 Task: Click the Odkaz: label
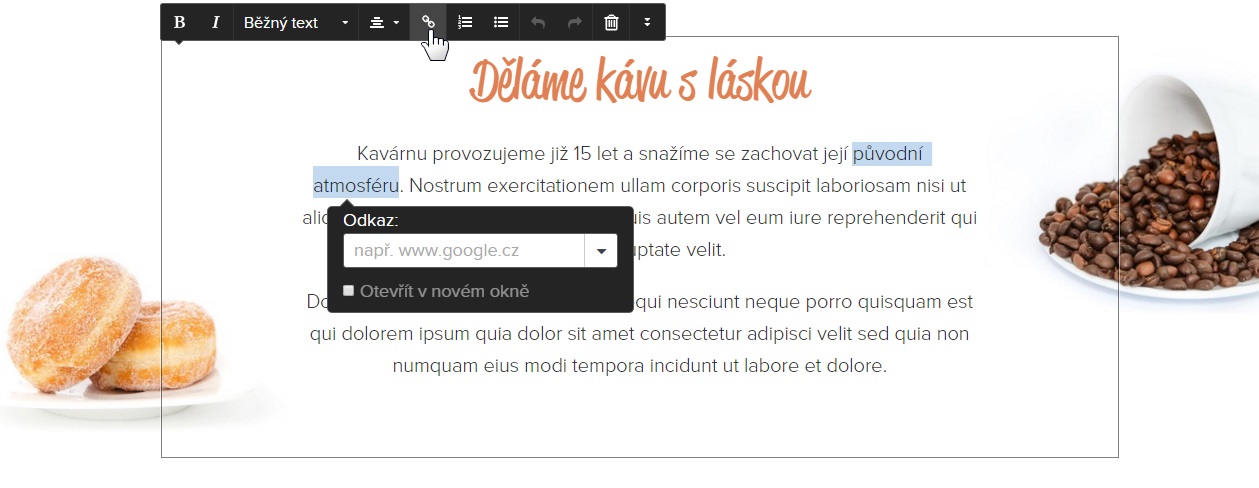[371, 220]
